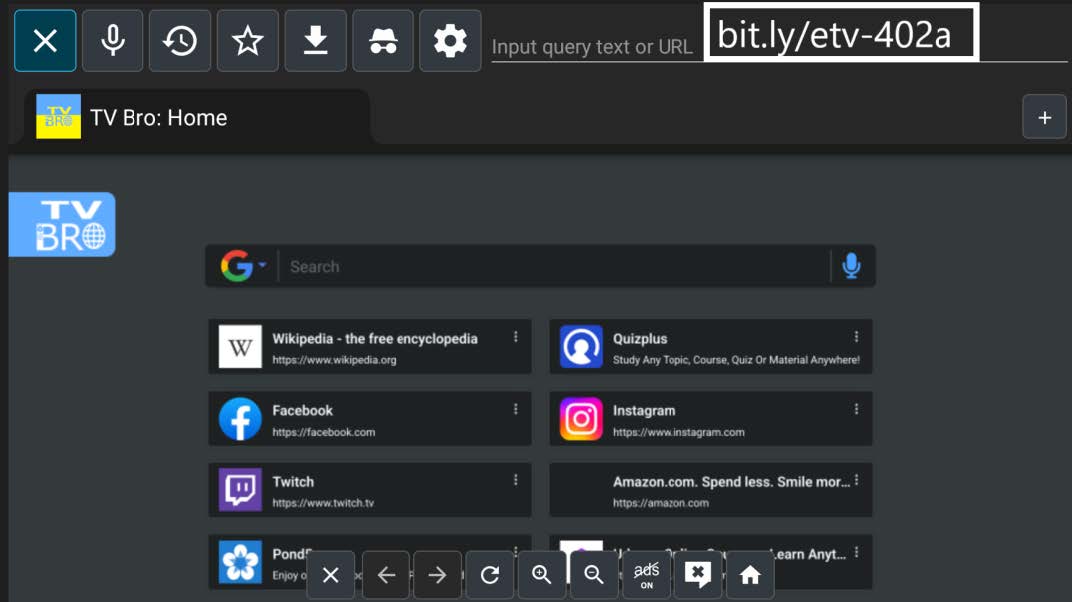
Task: Open Amazon.com bookmark
Action: click(711, 490)
